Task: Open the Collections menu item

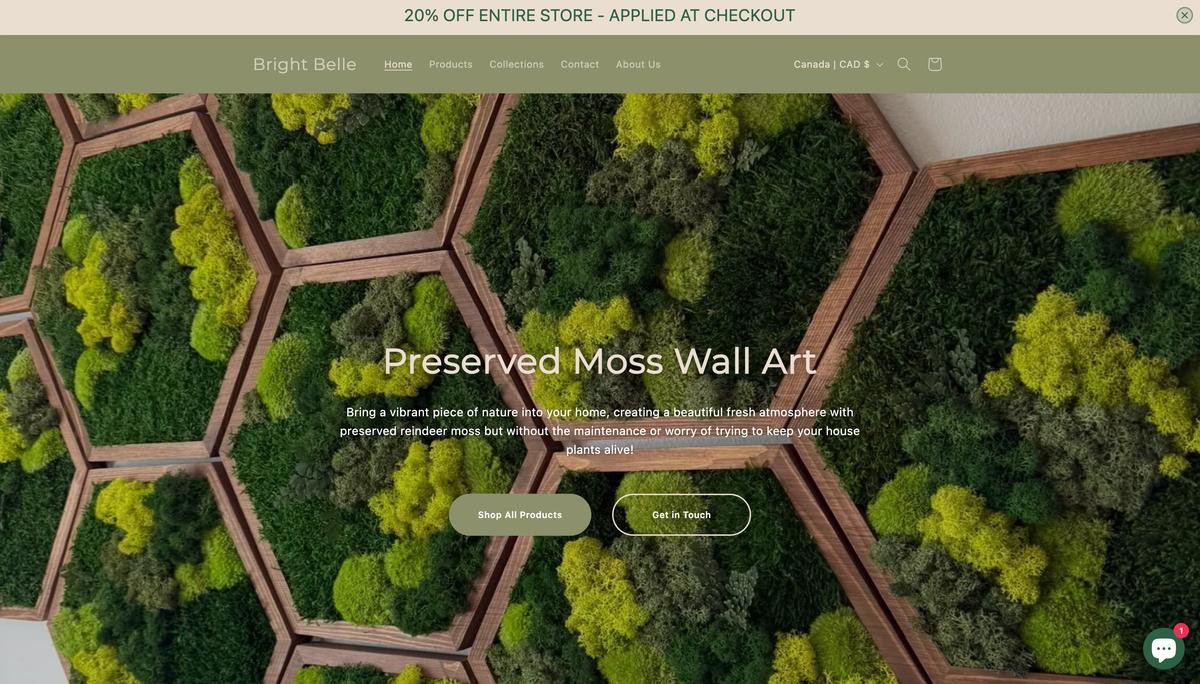Action: 517,64
